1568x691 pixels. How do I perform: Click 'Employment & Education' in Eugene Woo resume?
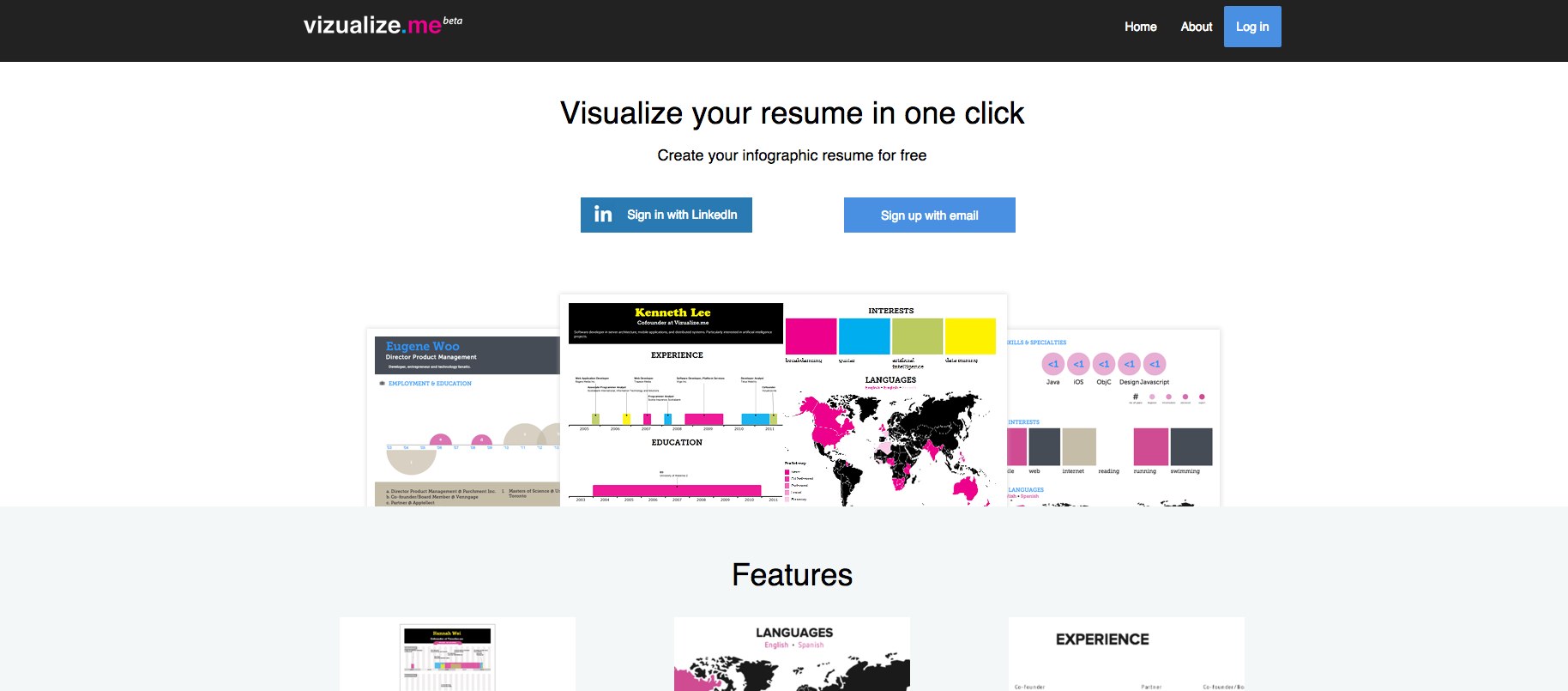click(430, 384)
